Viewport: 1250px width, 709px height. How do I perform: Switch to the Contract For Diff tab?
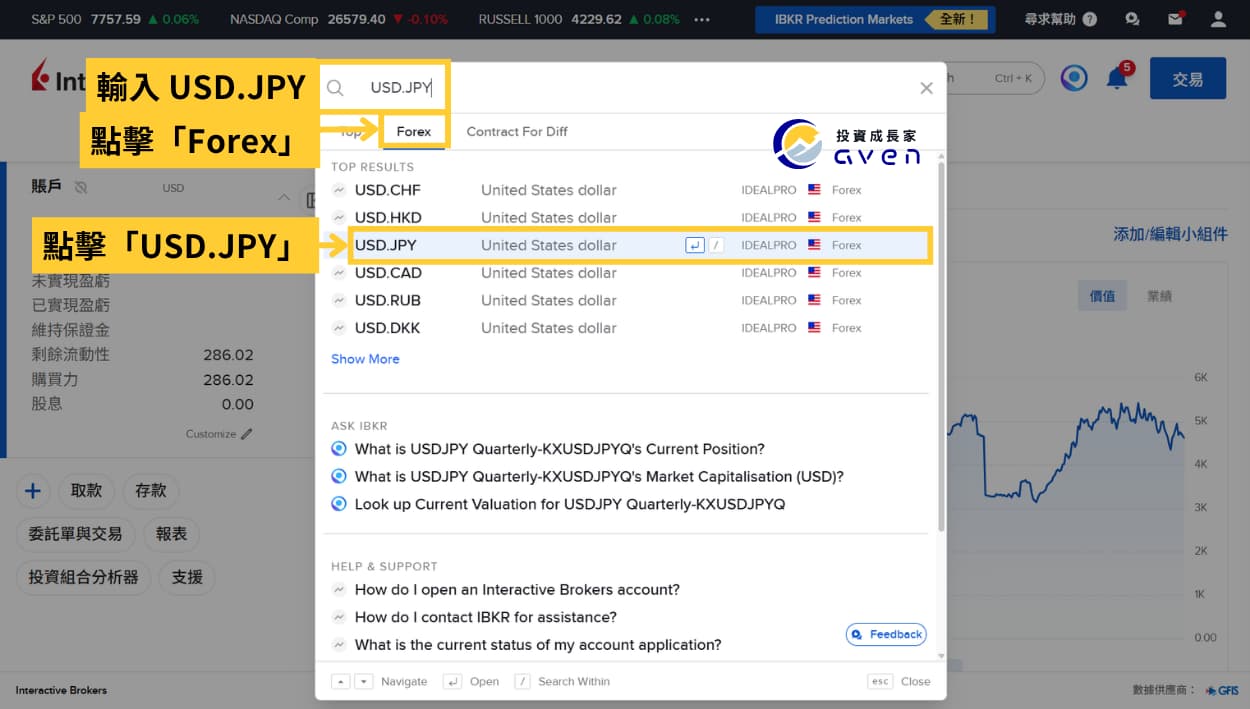tap(517, 131)
